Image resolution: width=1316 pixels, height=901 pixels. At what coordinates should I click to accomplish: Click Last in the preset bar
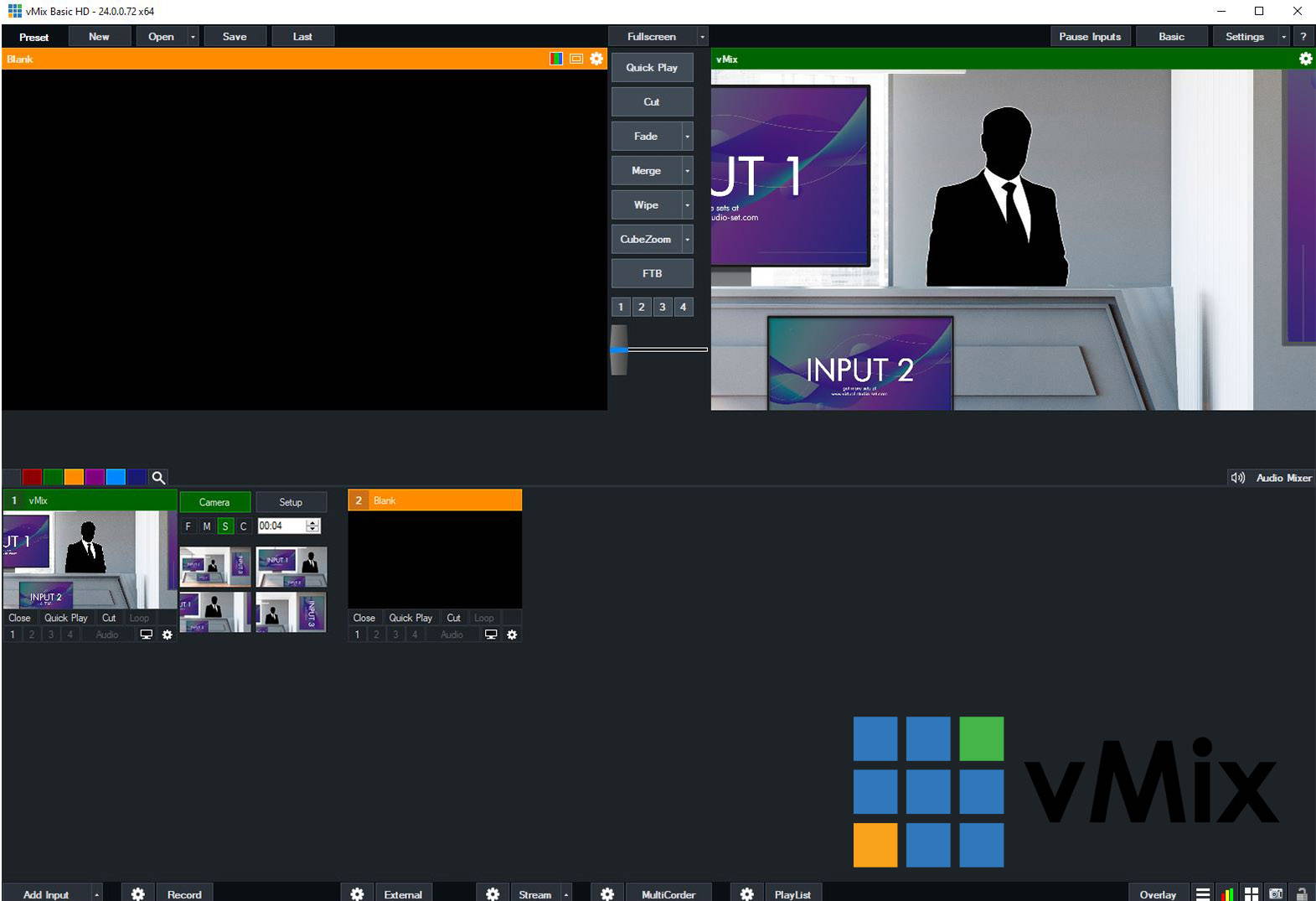click(x=302, y=37)
